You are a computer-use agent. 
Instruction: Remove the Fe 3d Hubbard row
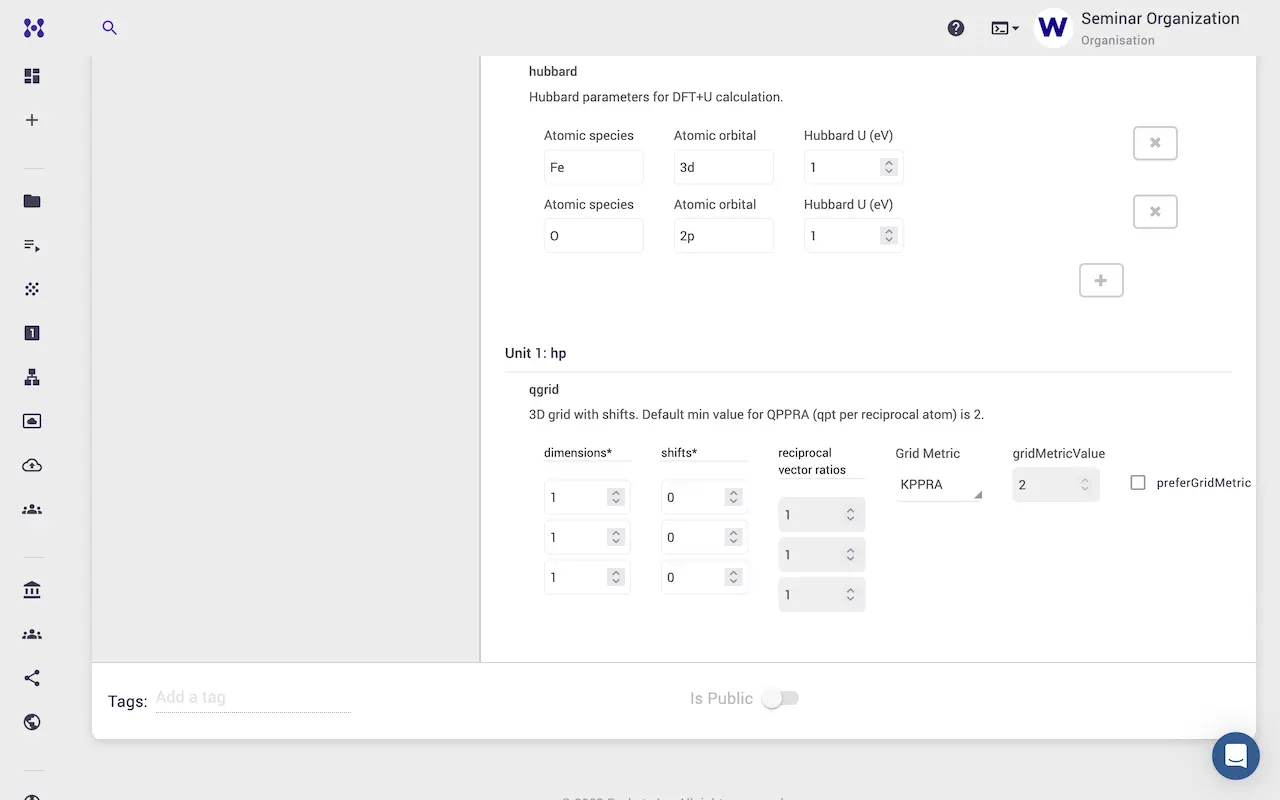tap(1155, 143)
